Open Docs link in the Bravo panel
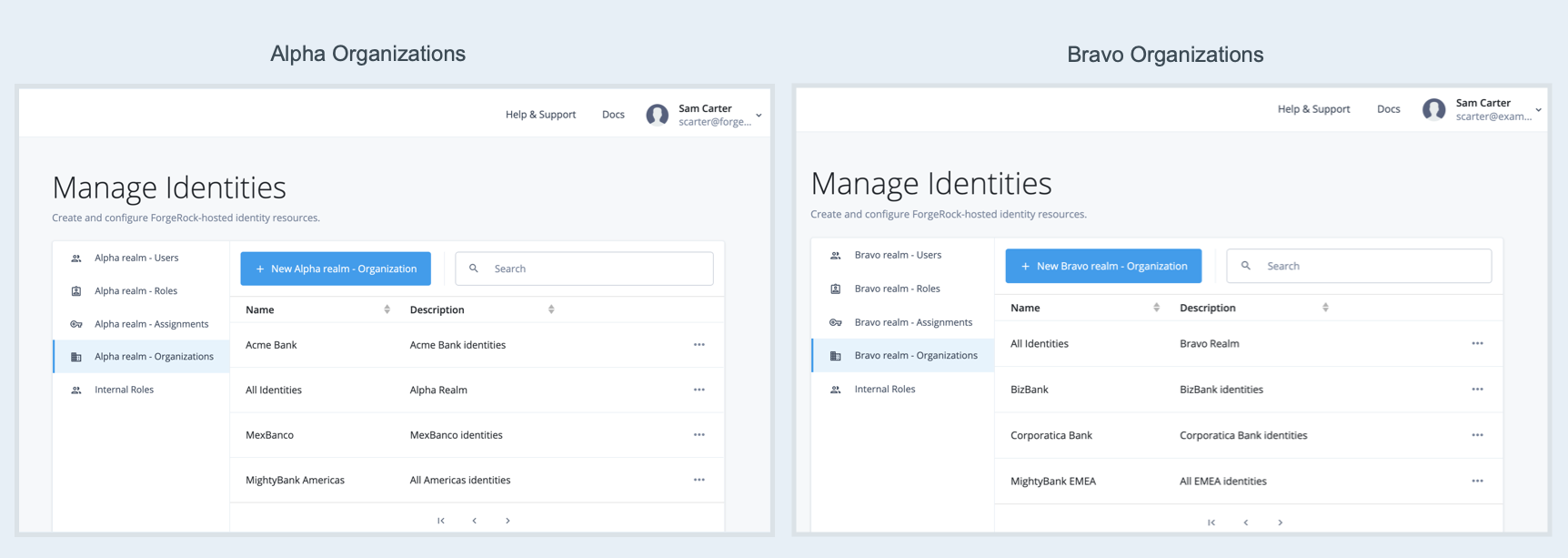Screen dimensions: 1568x558 point(1388,109)
